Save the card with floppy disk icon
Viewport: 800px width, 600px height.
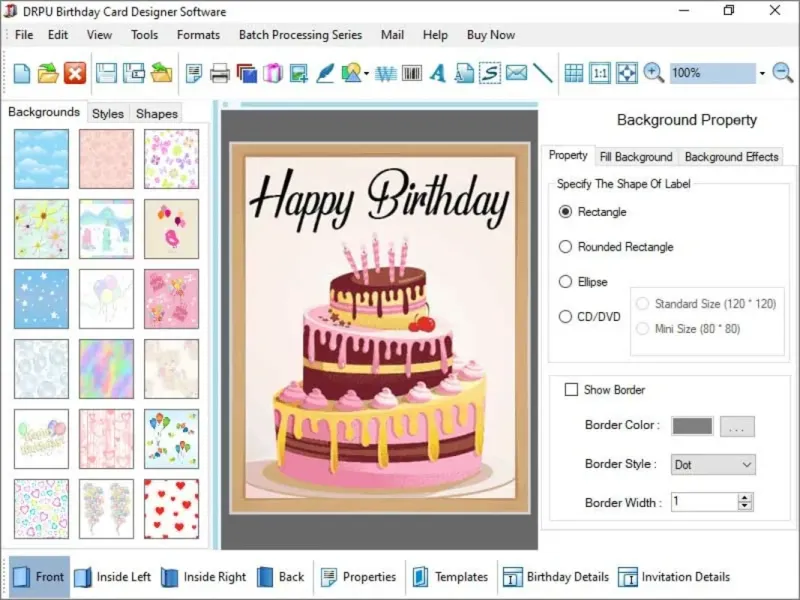click(x=106, y=73)
